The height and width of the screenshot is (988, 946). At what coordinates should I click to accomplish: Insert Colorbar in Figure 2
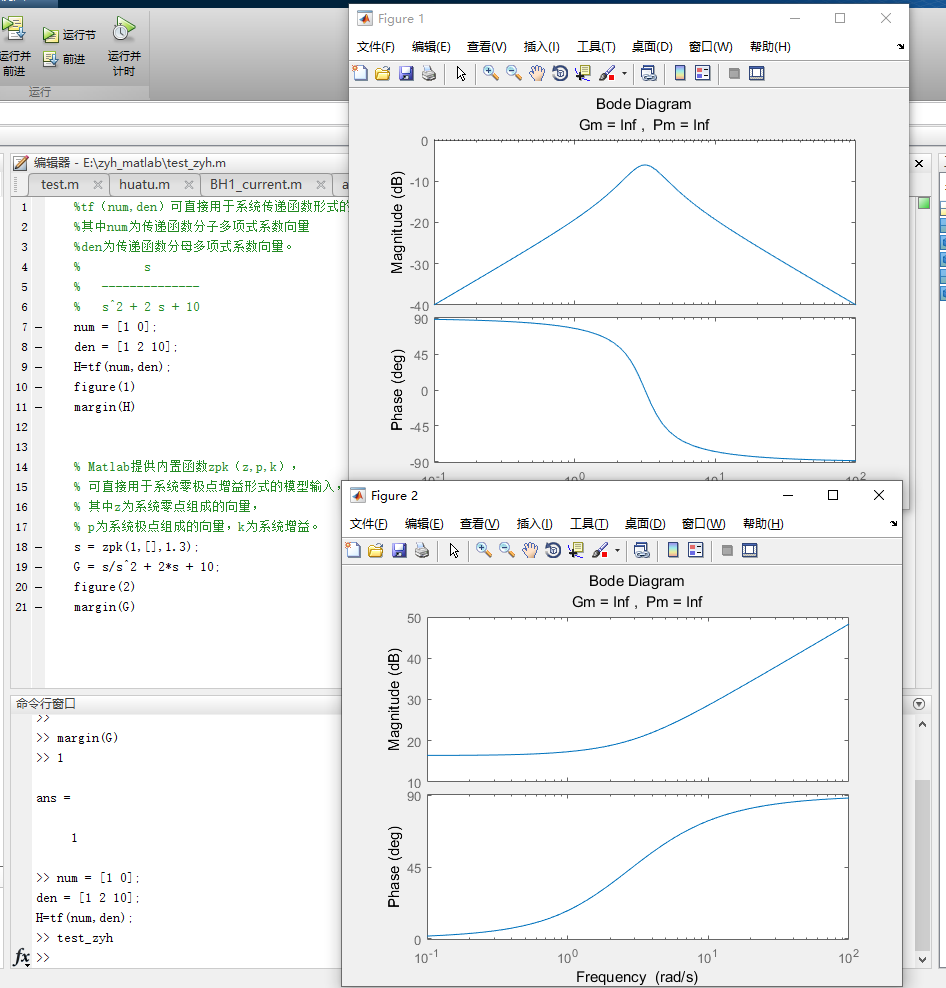pos(673,551)
